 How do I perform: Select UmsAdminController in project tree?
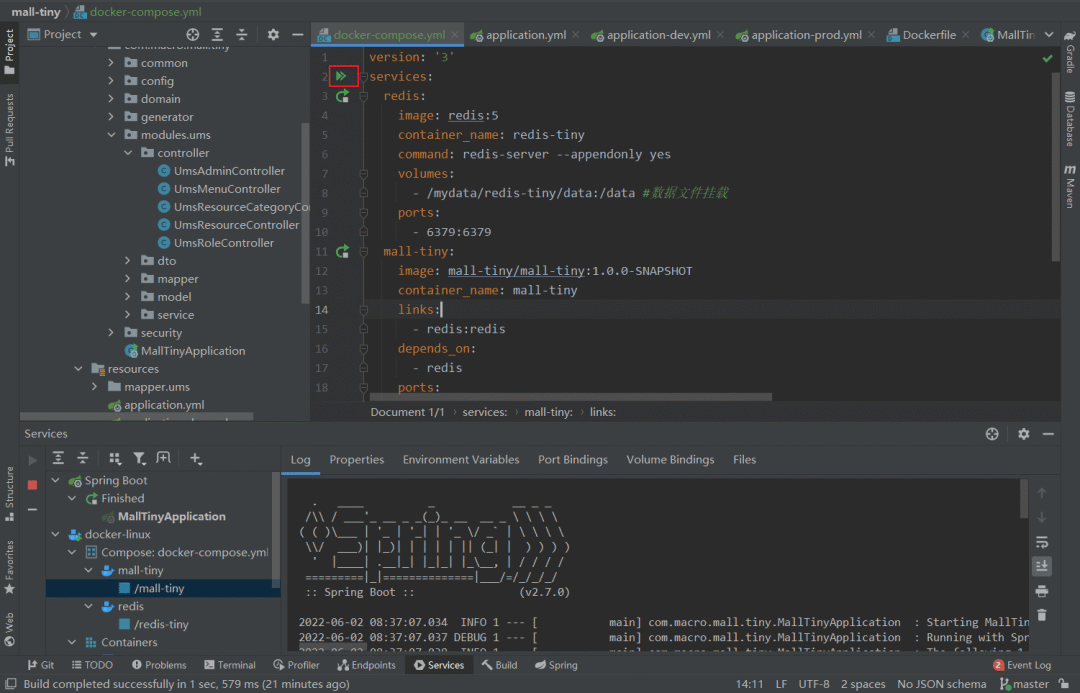(x=229, y=171)
